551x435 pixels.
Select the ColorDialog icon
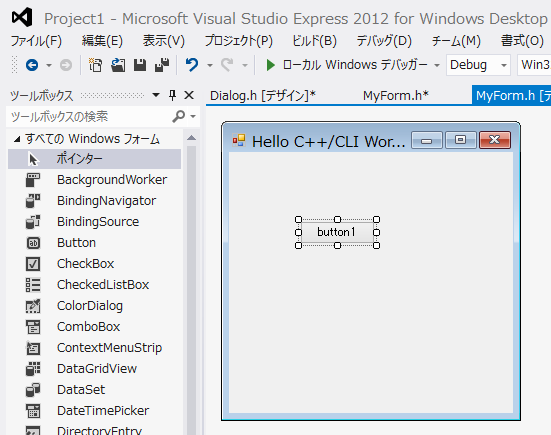pos(33,306)
